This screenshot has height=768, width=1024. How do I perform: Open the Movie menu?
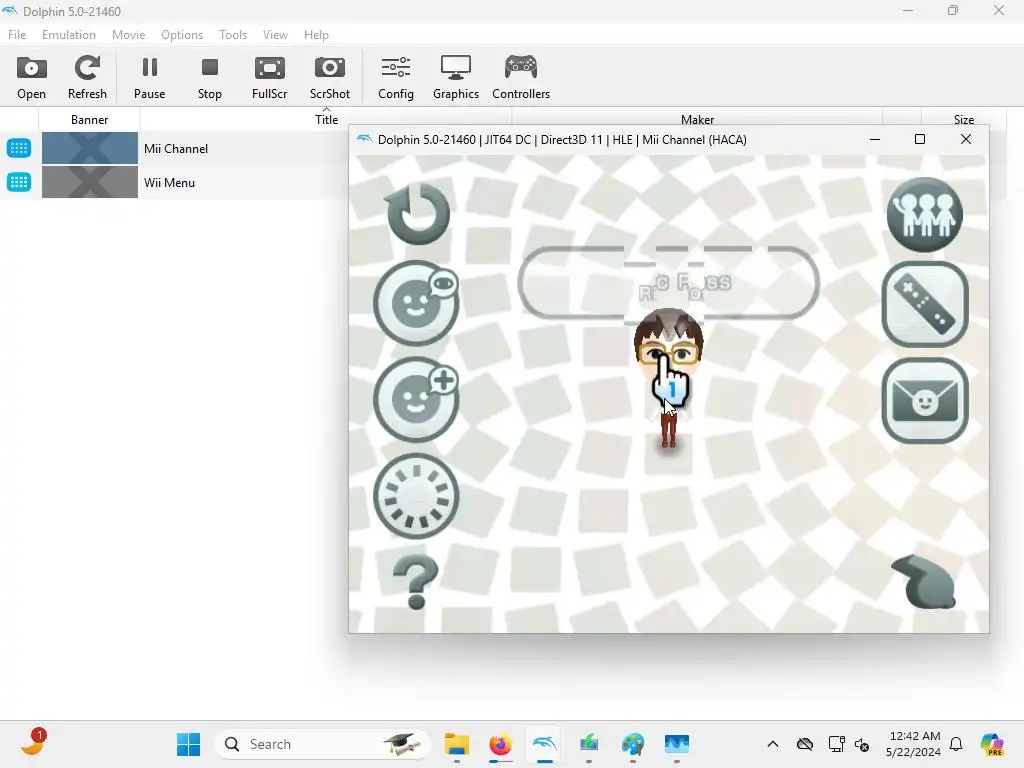(x=129, y=35)
